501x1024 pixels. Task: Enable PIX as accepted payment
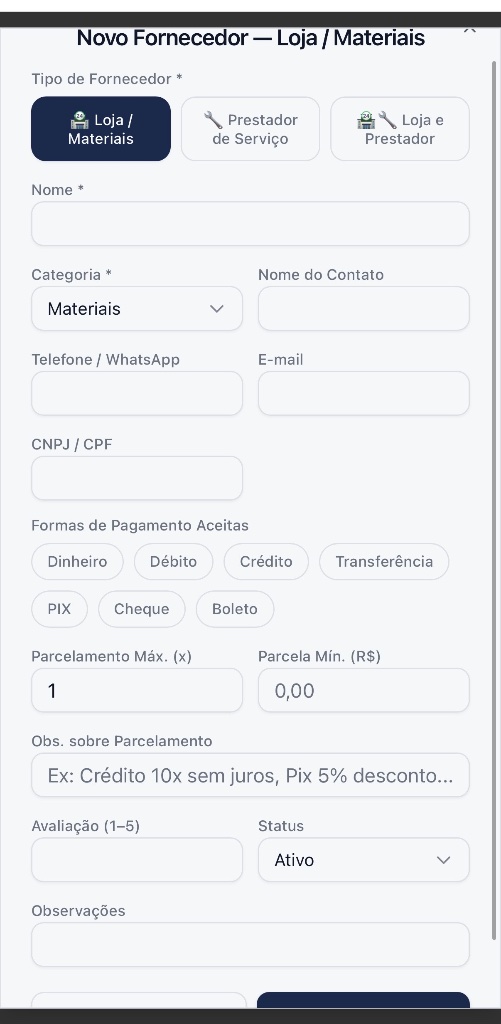pos(59,609)
